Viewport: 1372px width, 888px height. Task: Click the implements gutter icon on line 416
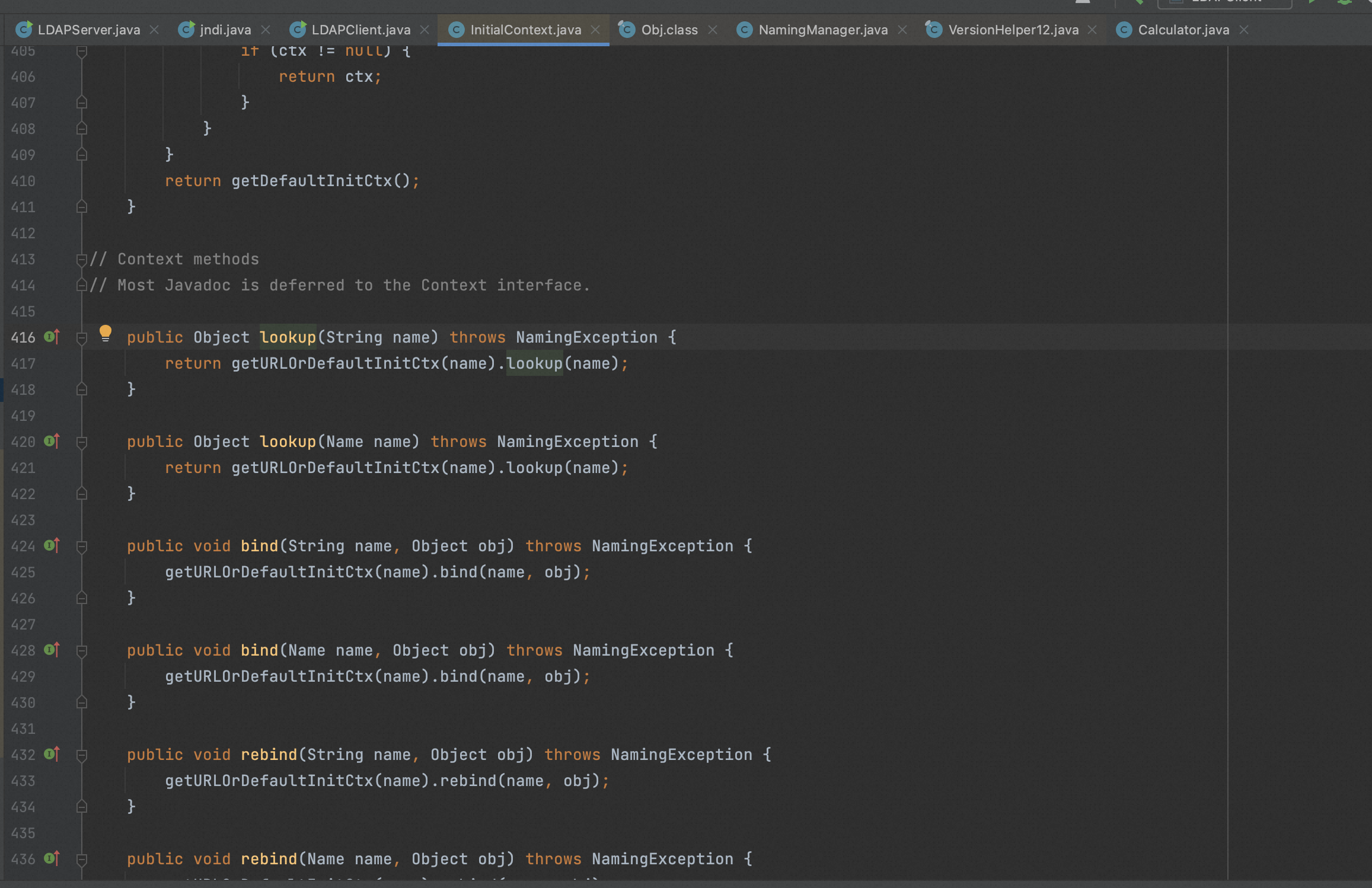click(x=52, y=337)
